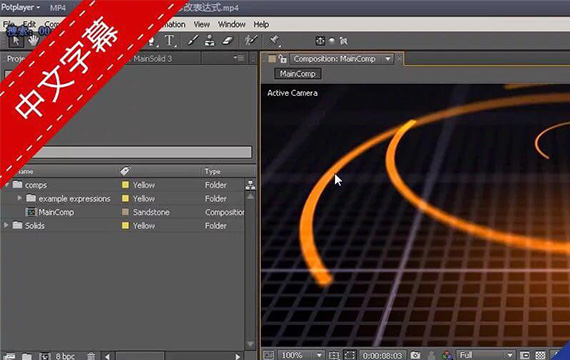Toggle the composition viewer lock icon
The width and height of the screenshot is (570, 360).
click(282, 59)
